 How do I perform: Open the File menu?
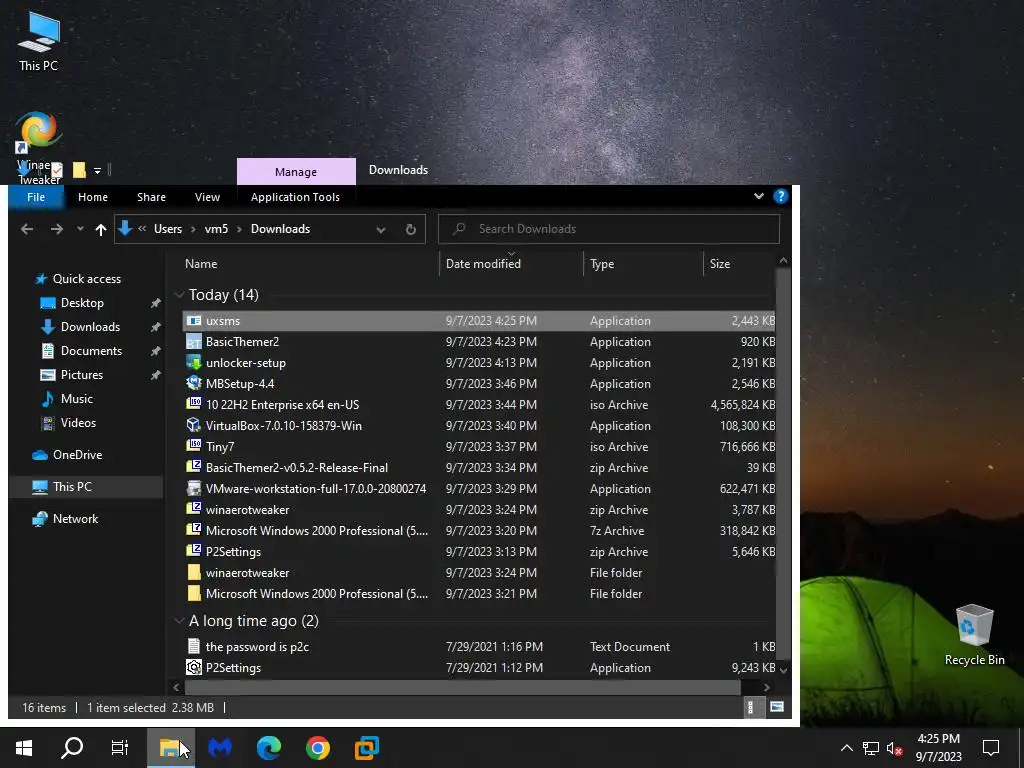pyautogui.click(x=36, y=197)
